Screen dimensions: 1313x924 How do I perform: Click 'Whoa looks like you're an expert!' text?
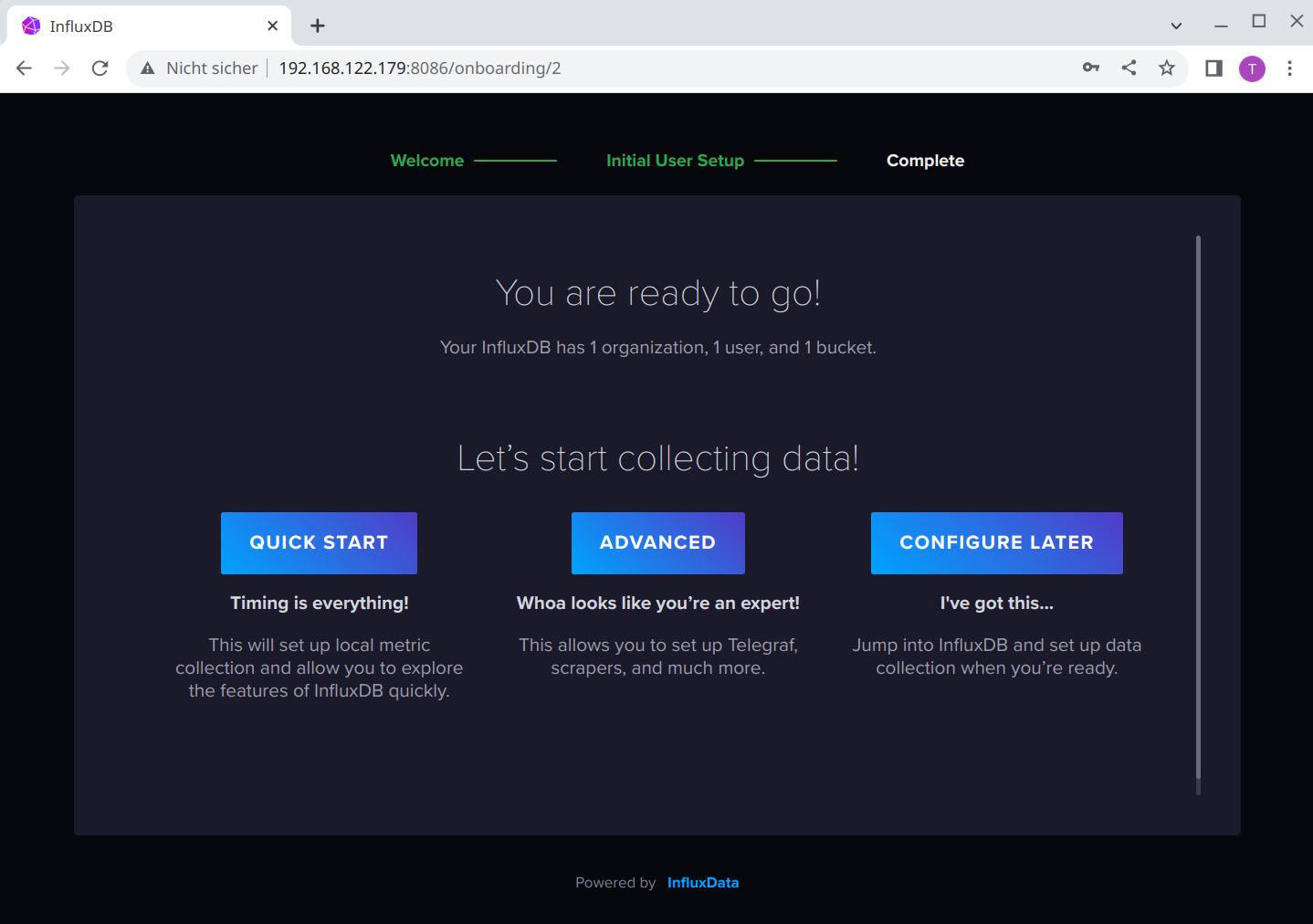point(658,604)
